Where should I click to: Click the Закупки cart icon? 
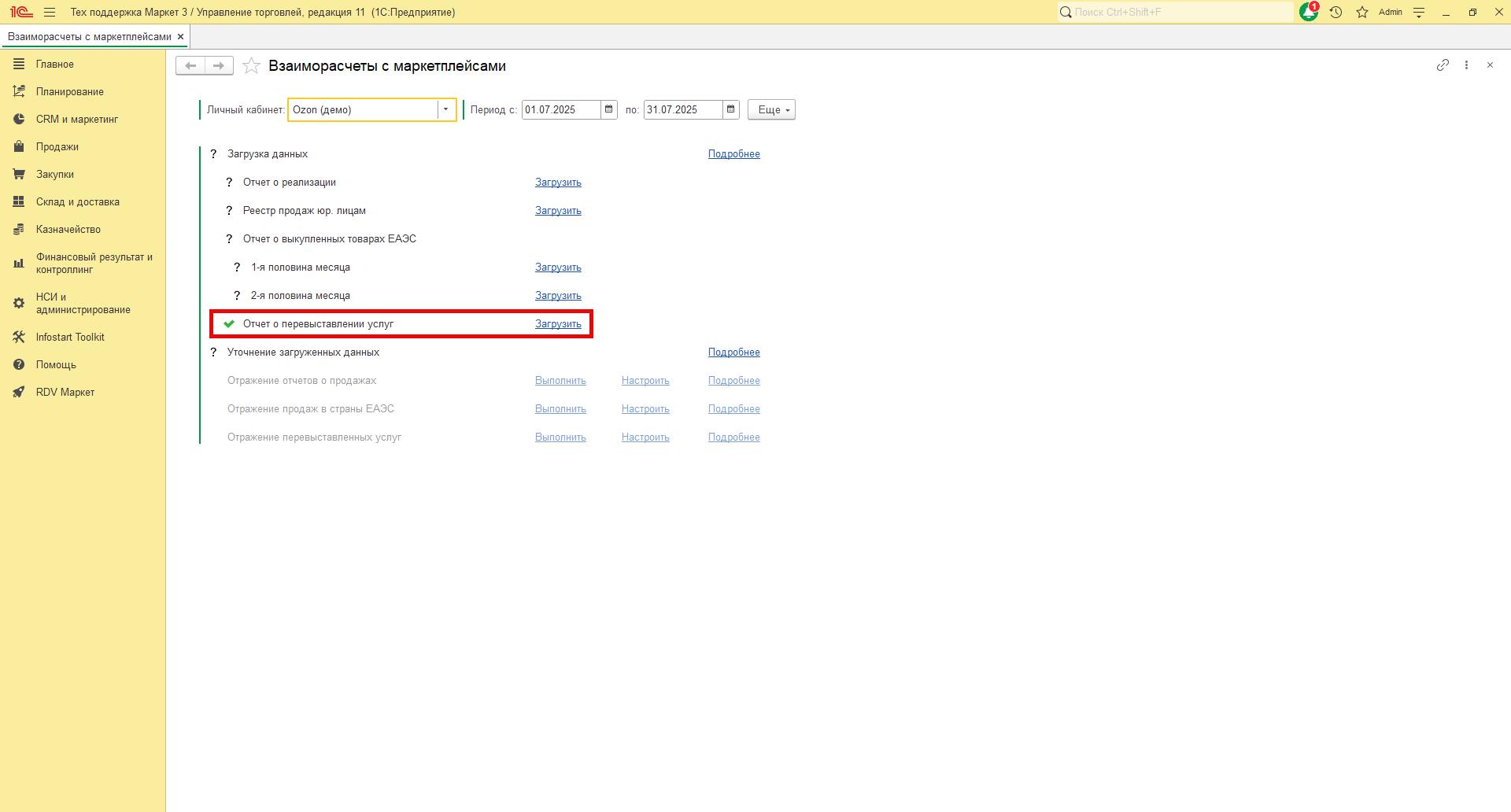19,174
